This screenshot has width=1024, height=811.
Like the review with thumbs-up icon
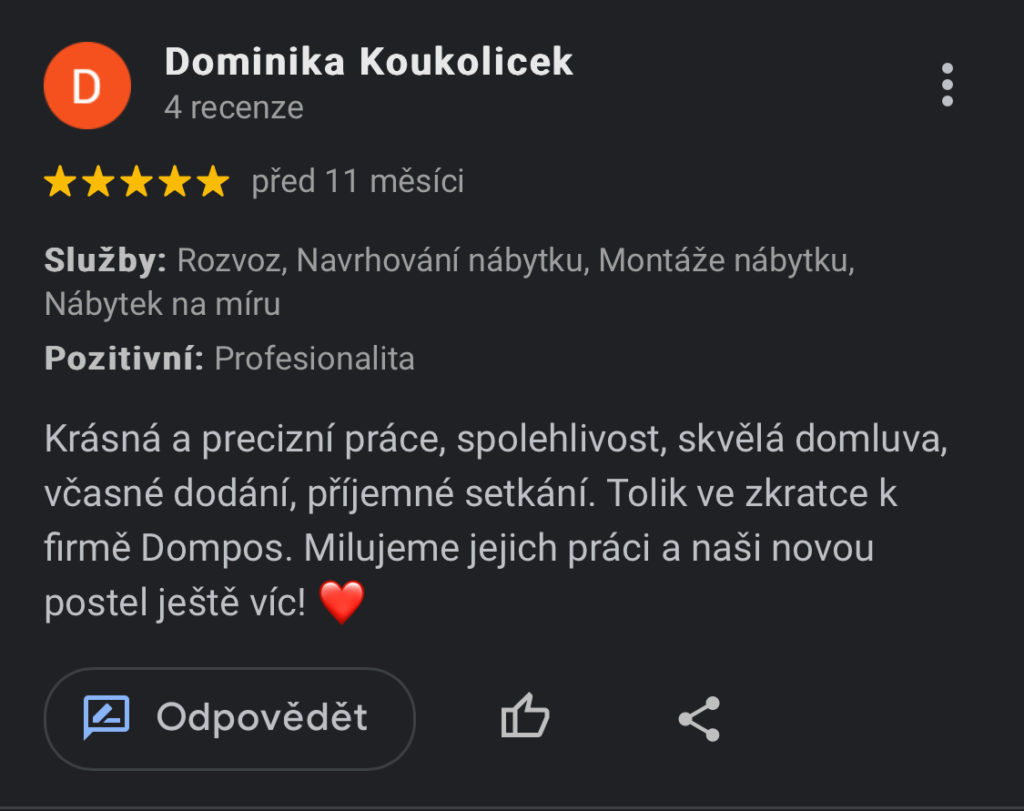(525, 716)
